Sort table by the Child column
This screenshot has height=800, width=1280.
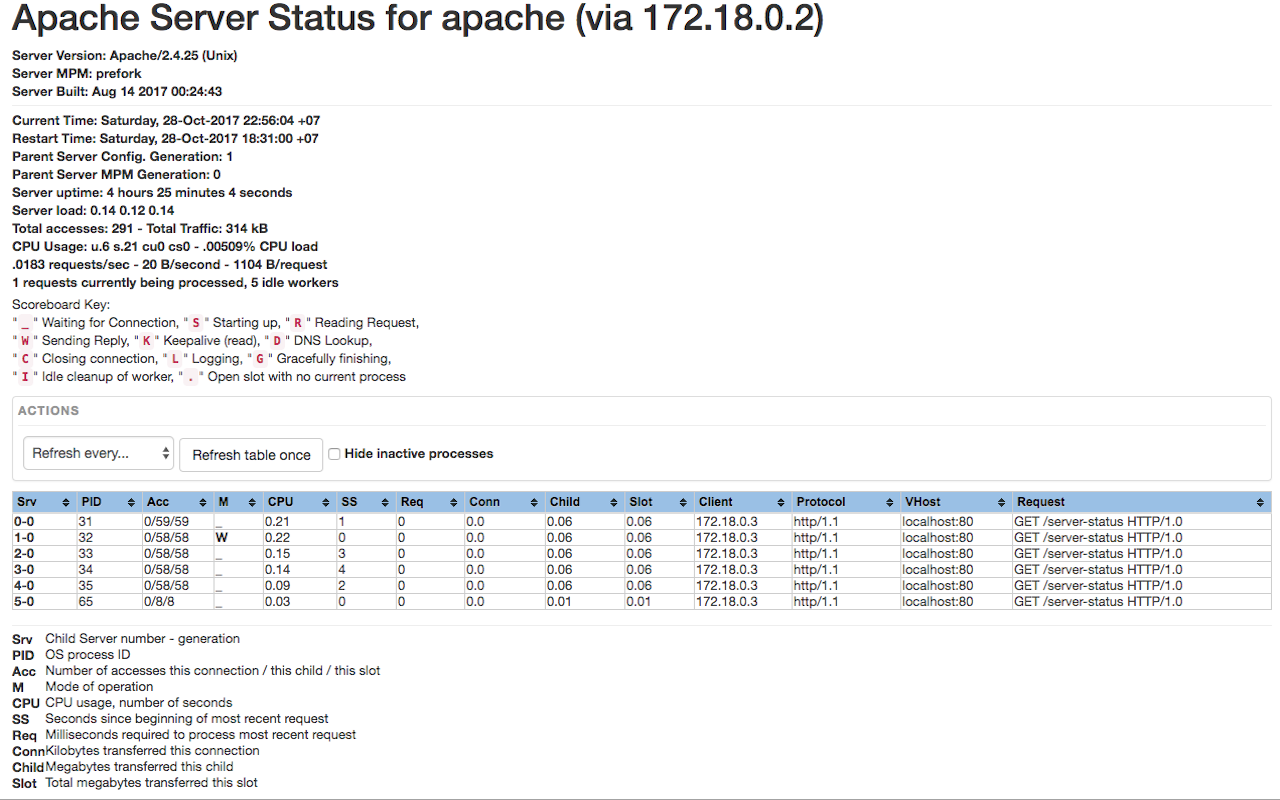coord(584,502)
